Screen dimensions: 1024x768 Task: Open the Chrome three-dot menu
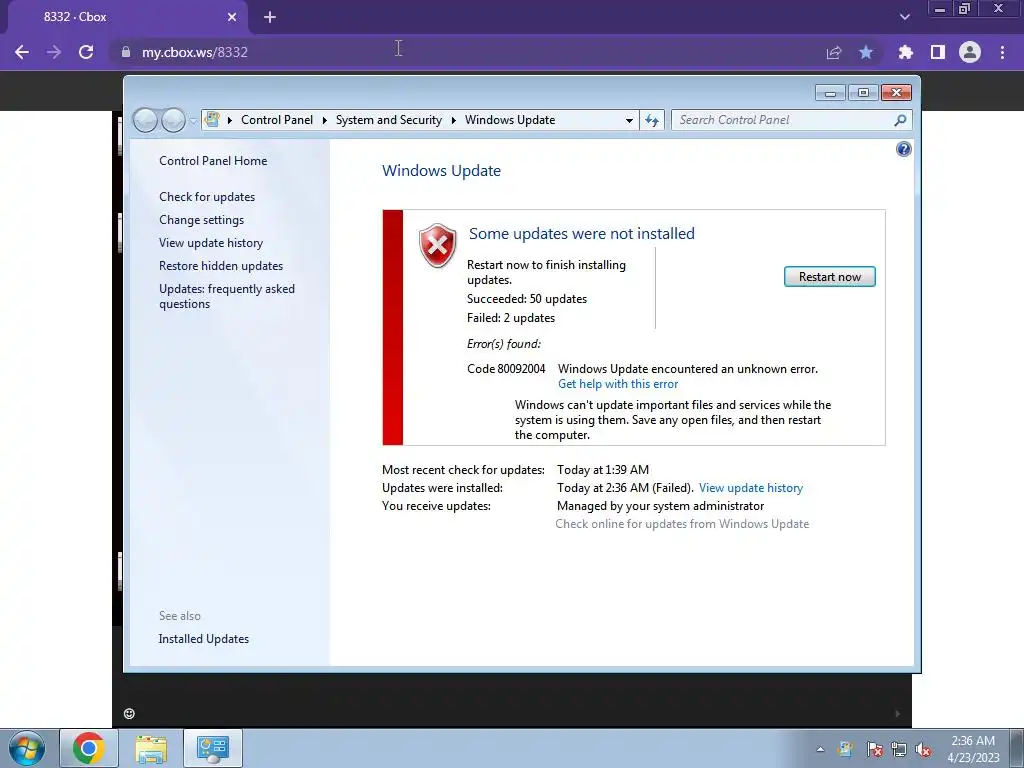click(1002, 52)
